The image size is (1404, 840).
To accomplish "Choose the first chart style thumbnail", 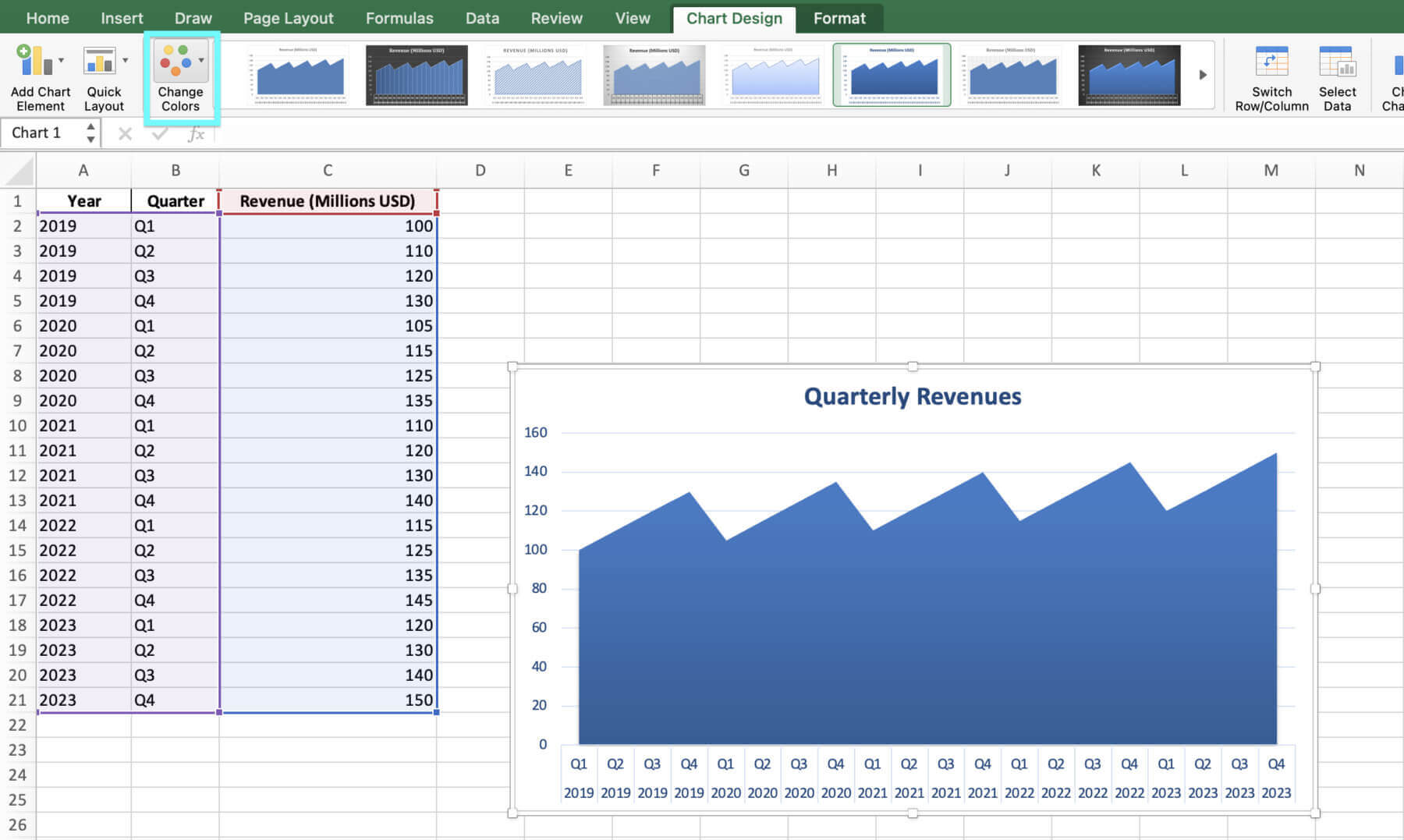I will pyautogui.click(x=298, y=75).
